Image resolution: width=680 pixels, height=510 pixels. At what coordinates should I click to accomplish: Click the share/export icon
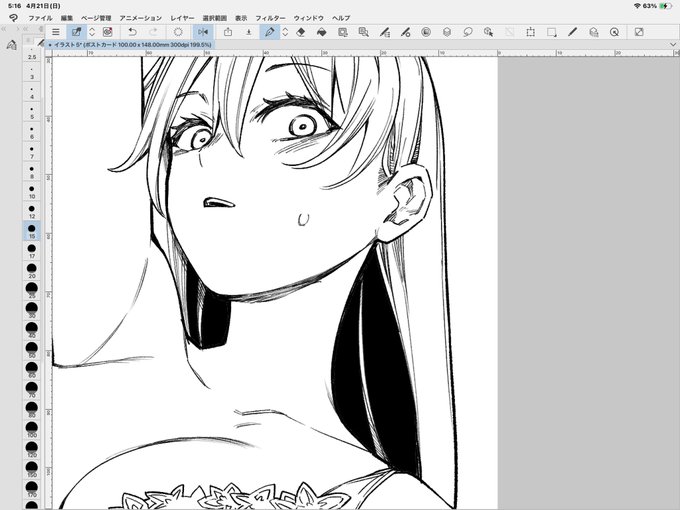coord(228,32)
